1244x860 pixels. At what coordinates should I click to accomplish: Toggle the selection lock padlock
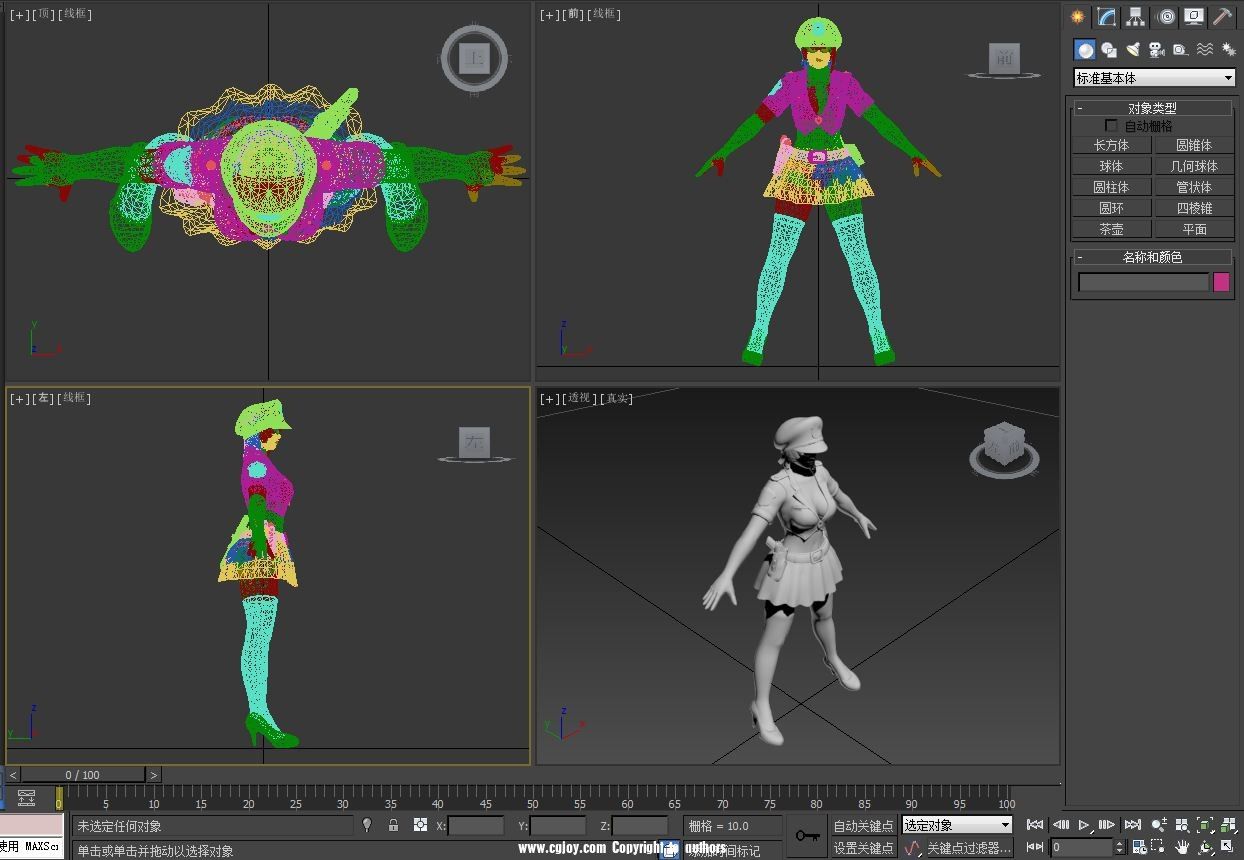click(x=393, y=825)
